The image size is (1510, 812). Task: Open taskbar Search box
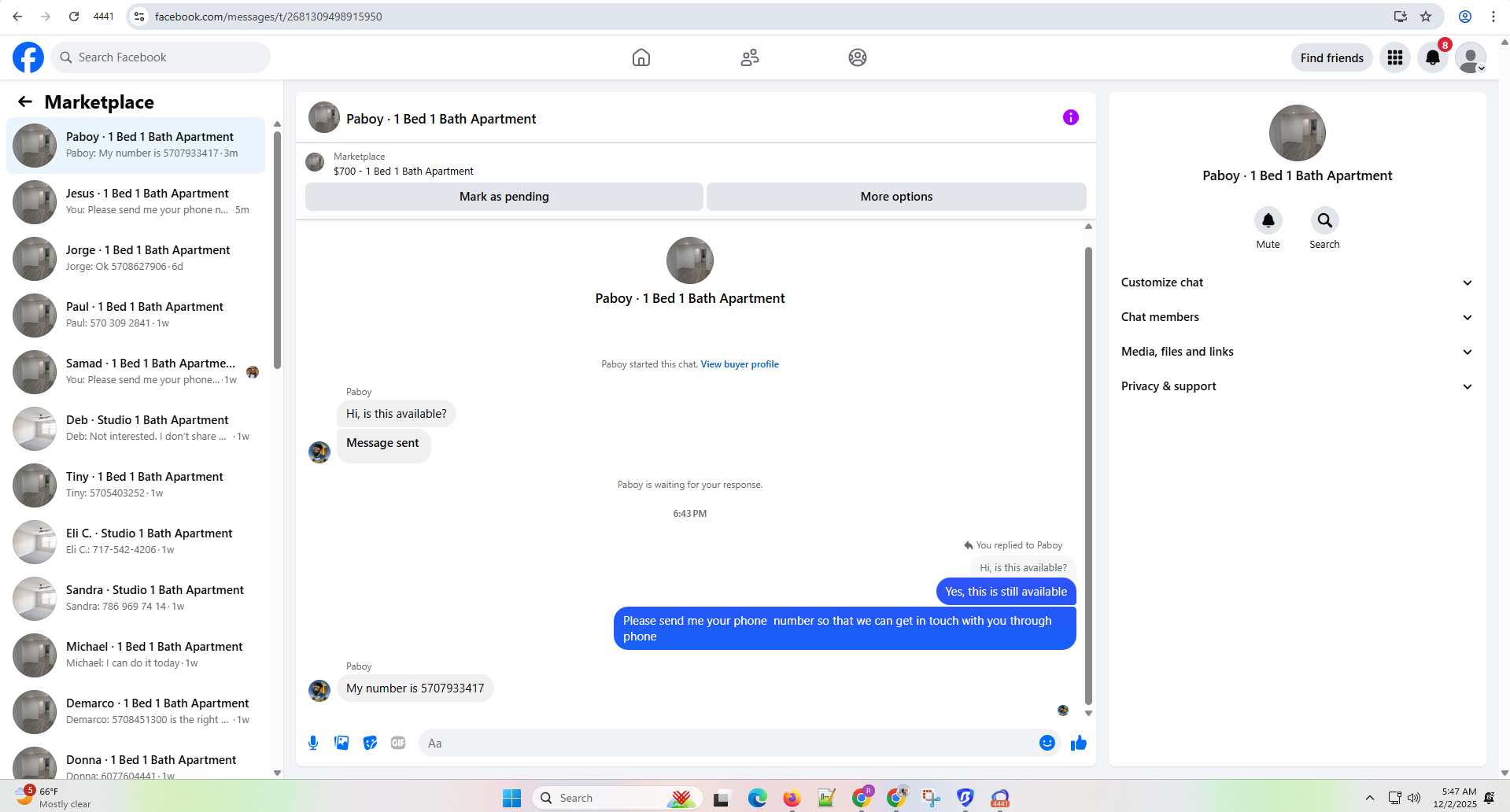(618, 798)
